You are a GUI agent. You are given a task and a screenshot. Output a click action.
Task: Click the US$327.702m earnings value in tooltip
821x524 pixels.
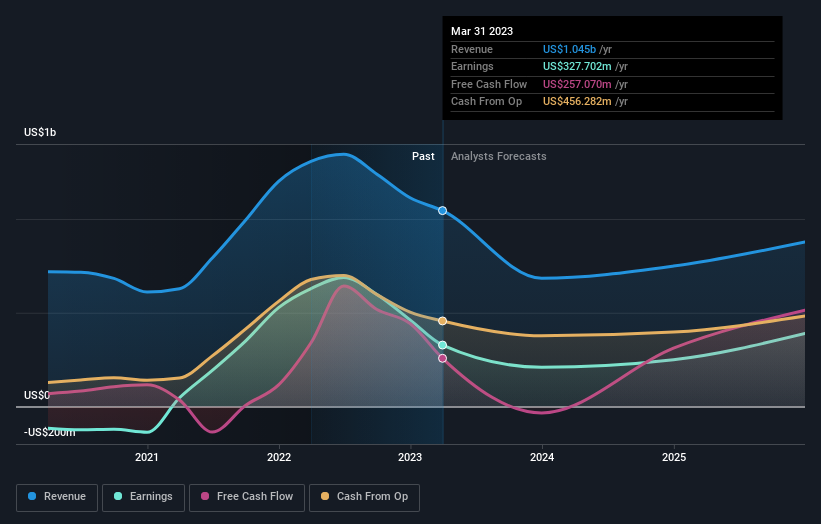(577, 66)
